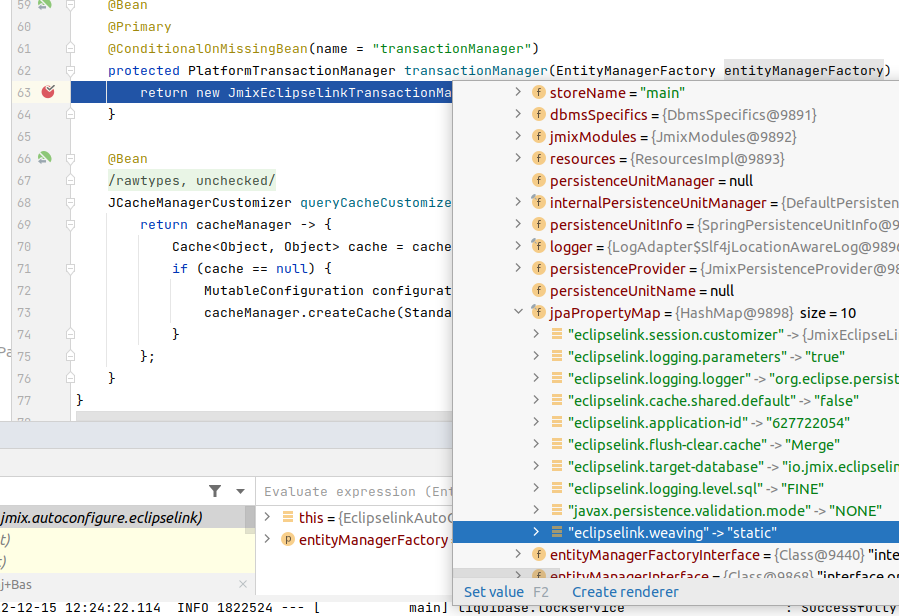Image resolution: width=899 pixels, height=616 pixels.
Task: Click the breakpoint icon on line 63
Action: point(48,92)
